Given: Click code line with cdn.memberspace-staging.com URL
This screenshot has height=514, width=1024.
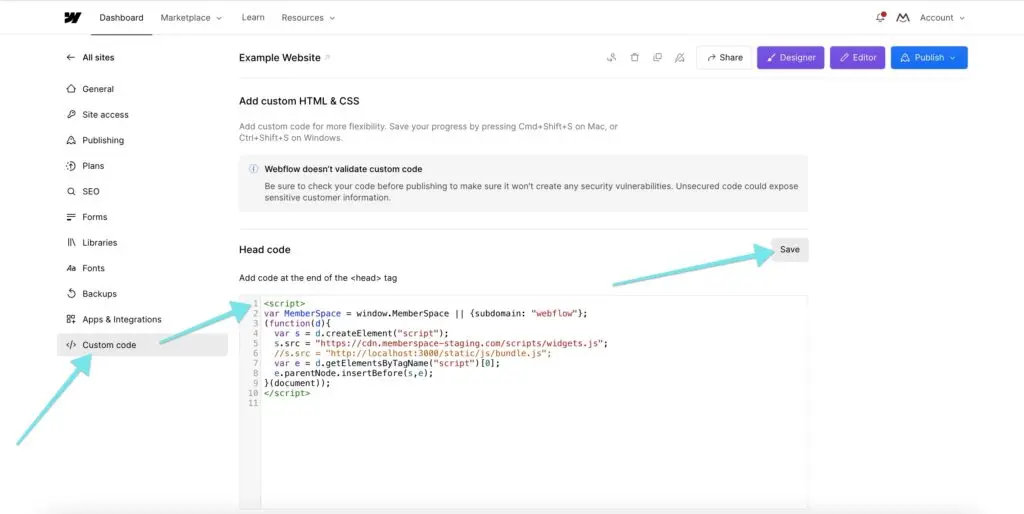Looking at the screenshot, I should click(441, 343).
